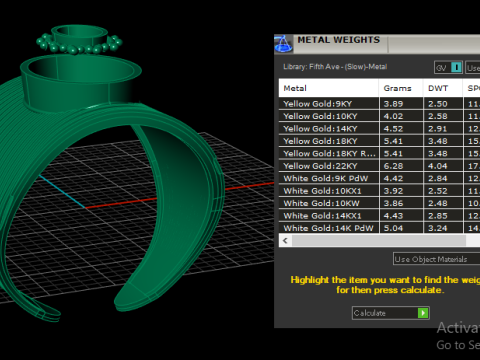Select the White Gold:14KX1 row
This screenshot has width=480, height=360.
379,216
